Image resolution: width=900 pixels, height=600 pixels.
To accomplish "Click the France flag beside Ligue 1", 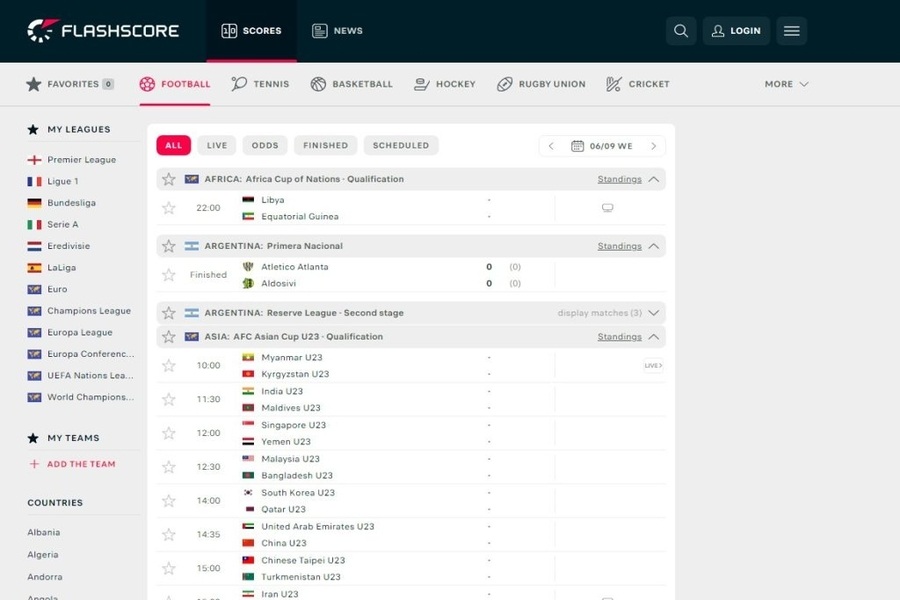I will 34,181.
